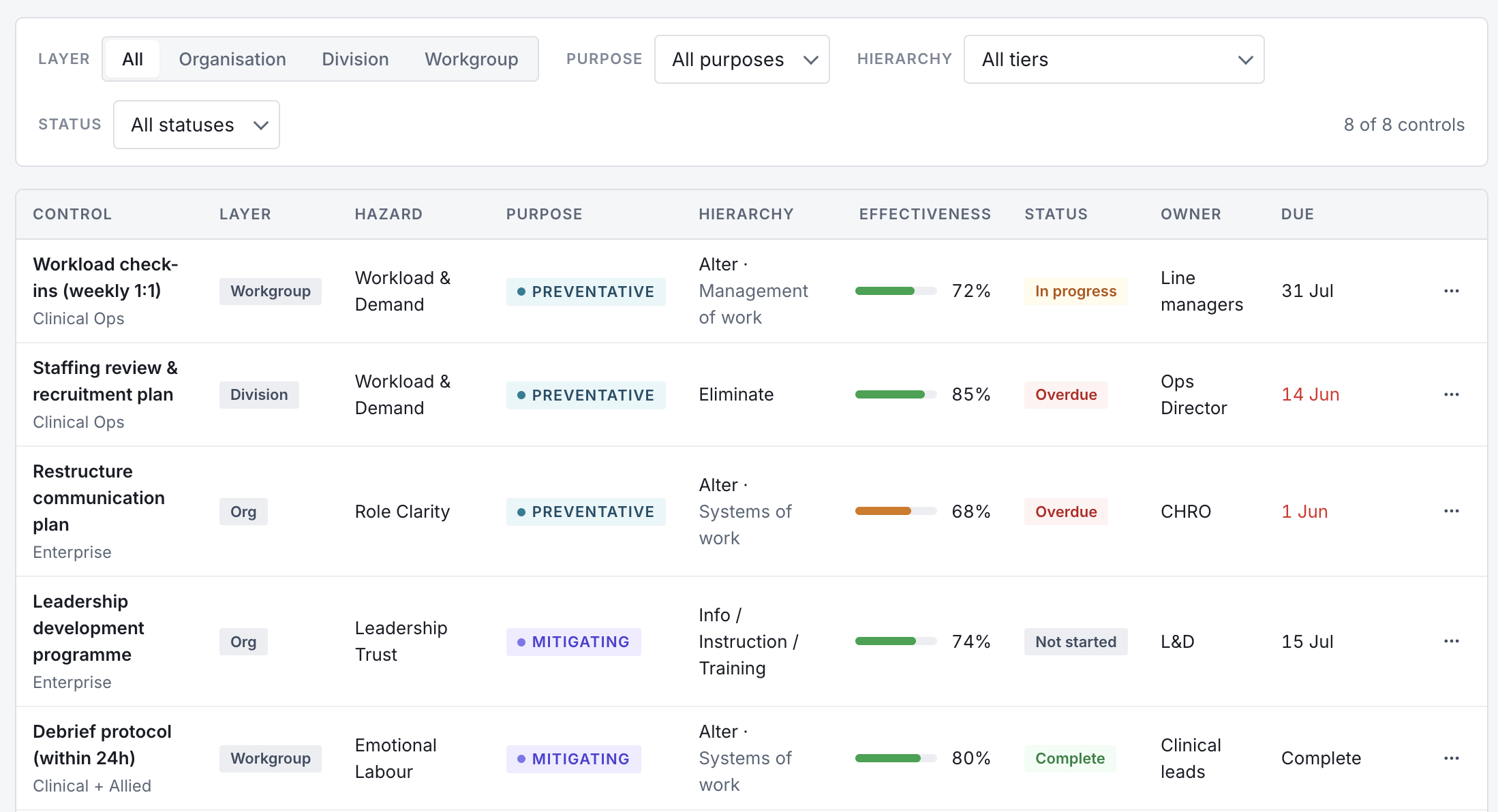Click the Division layer badge

click(259, 394)
